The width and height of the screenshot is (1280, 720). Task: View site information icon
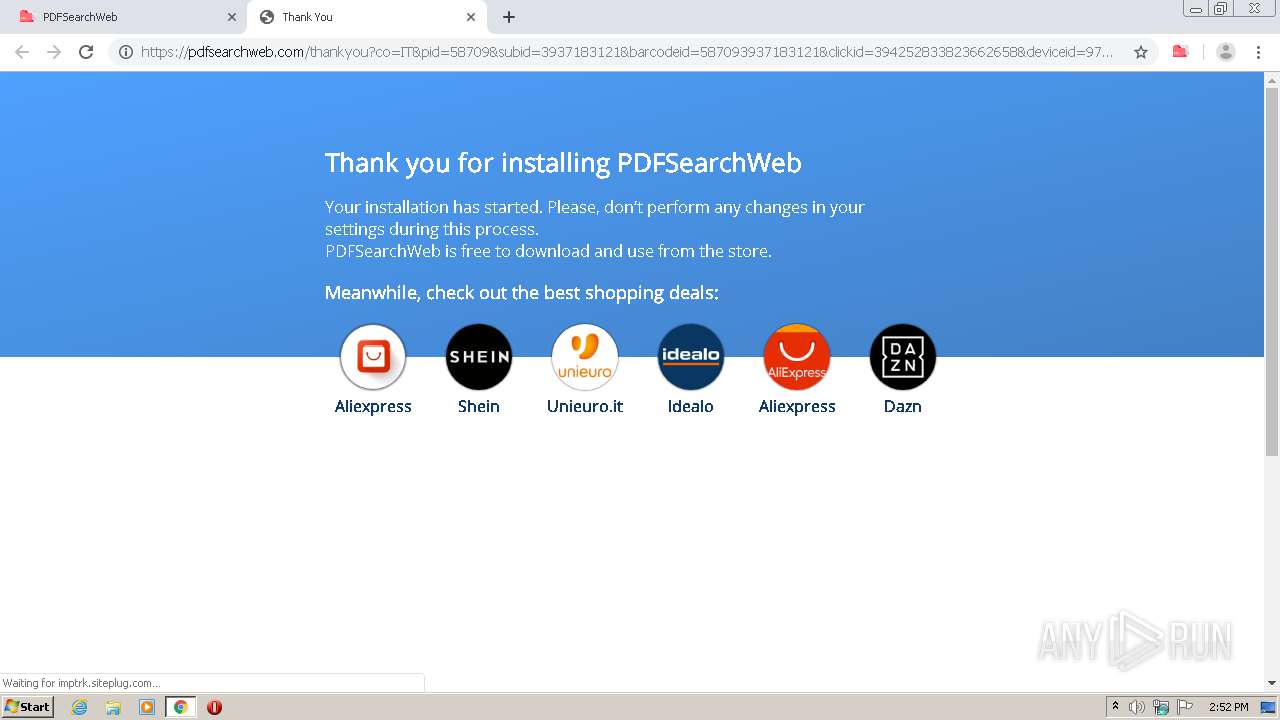(126, 52)
